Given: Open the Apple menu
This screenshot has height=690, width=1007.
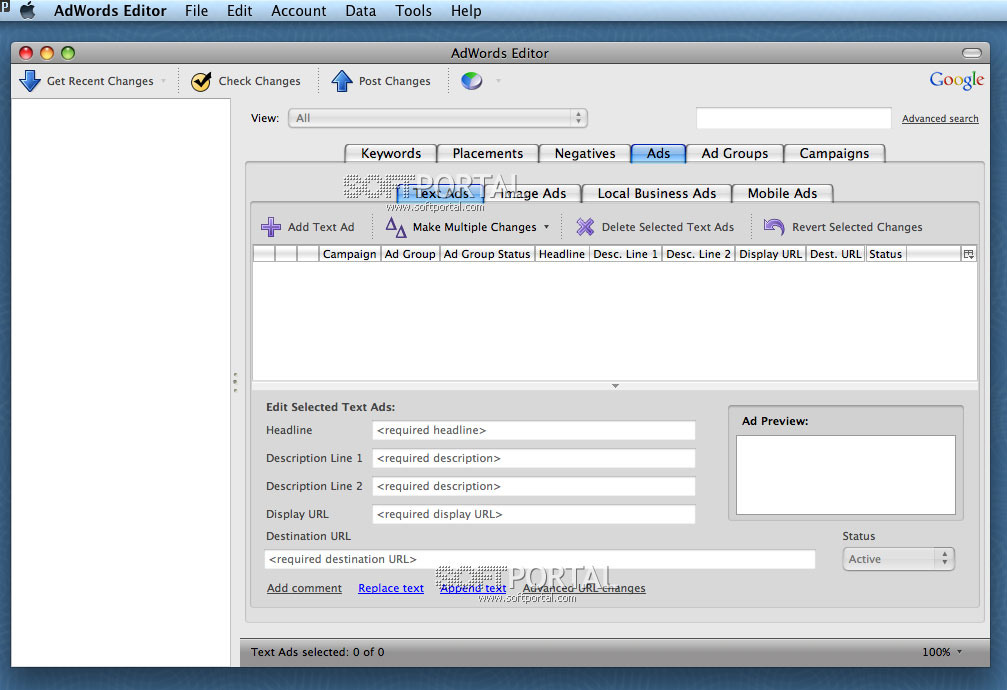Looking at the screenshot, I should pyautogui.click(x=28, y=11).
